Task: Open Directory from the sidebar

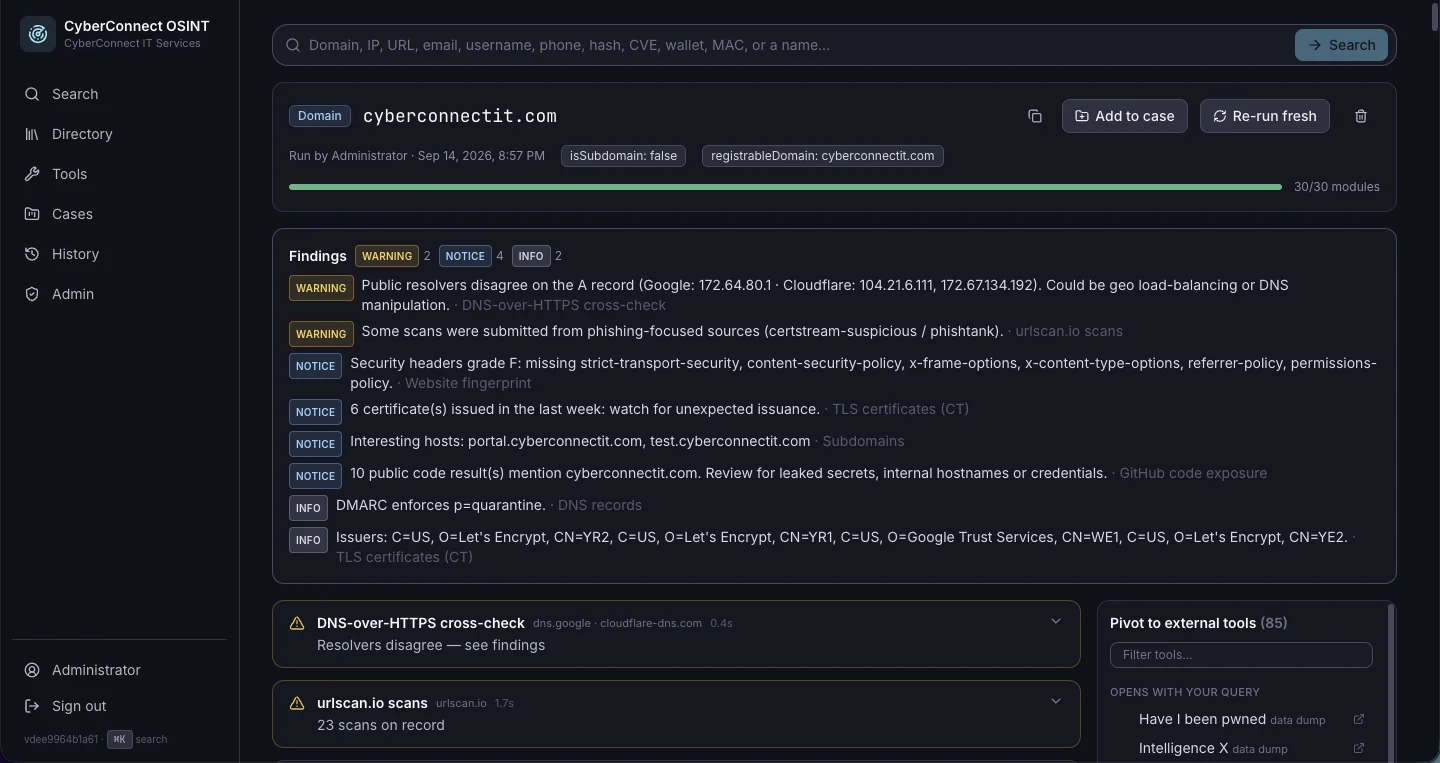Action: (120, 134)
